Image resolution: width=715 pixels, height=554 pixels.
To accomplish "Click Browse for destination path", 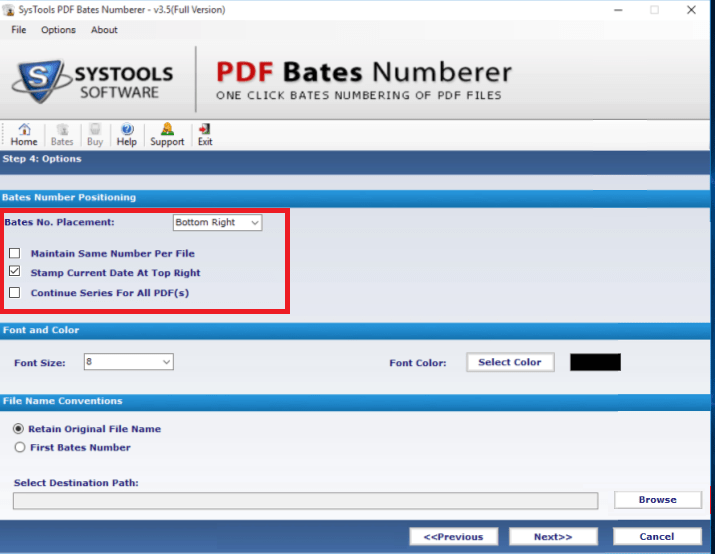I will click(658, 500).
